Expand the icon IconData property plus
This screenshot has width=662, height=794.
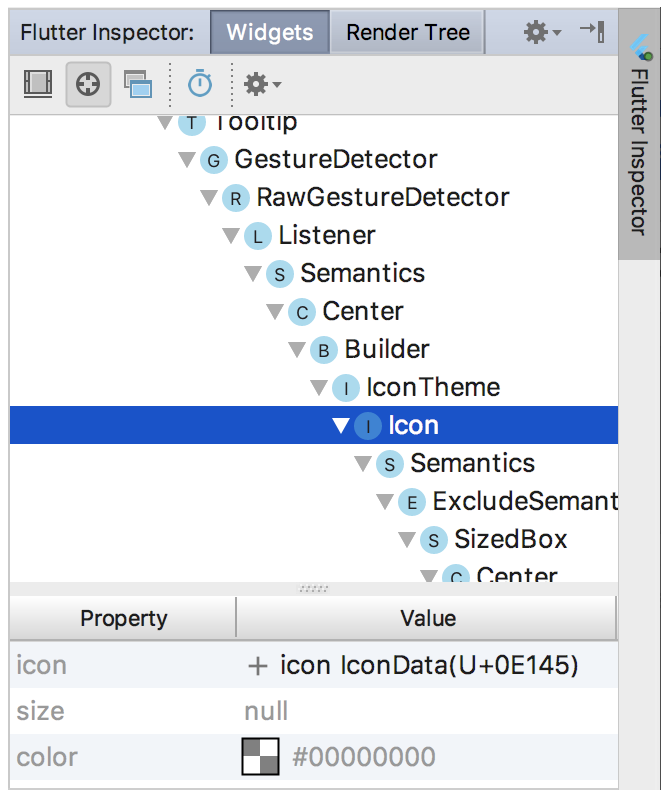coord(257,665)
